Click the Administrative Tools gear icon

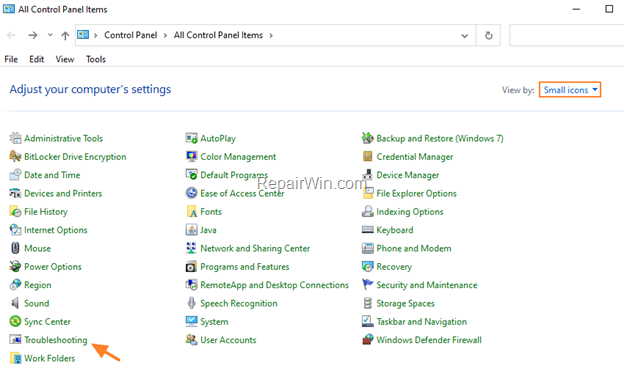pos(15,138)
